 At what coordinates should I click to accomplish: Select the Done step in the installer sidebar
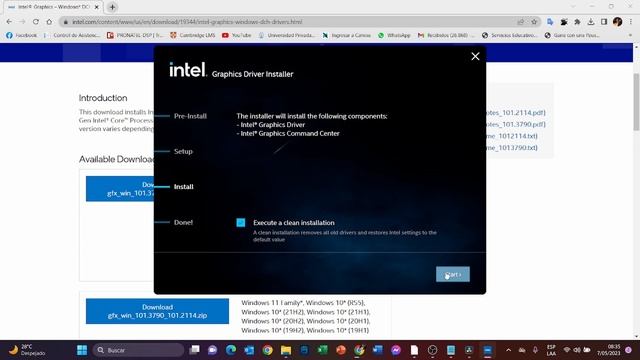tap(183, 222)
